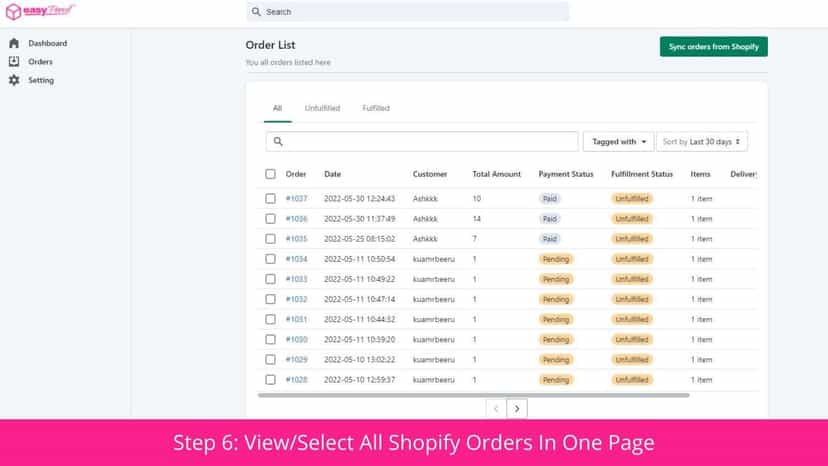Click the Fulfillment Status column header
The width and height of the screenshot is (828, 466).
(x=642, y=174)
